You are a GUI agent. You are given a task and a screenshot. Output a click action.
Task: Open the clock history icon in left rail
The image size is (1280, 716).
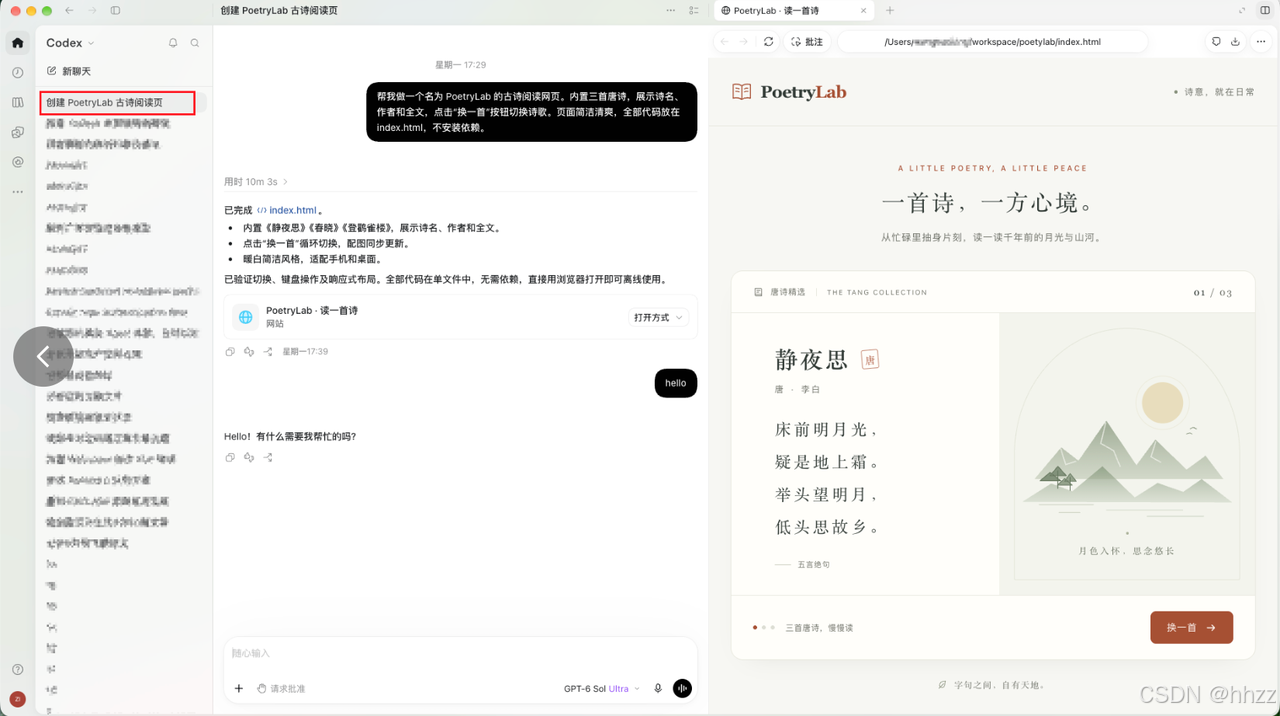point(17,73)
